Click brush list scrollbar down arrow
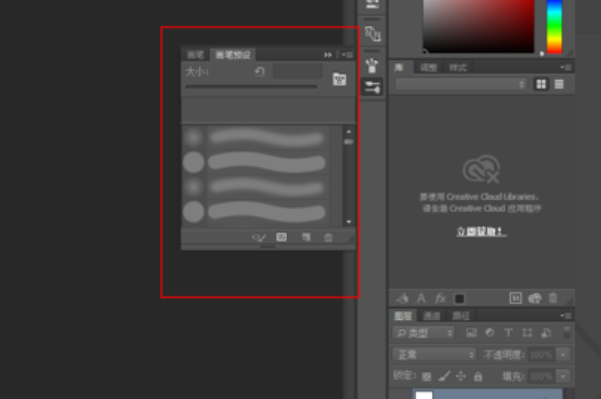The height and width of the screenshot is (399, 601). click(x=348, y=222)
